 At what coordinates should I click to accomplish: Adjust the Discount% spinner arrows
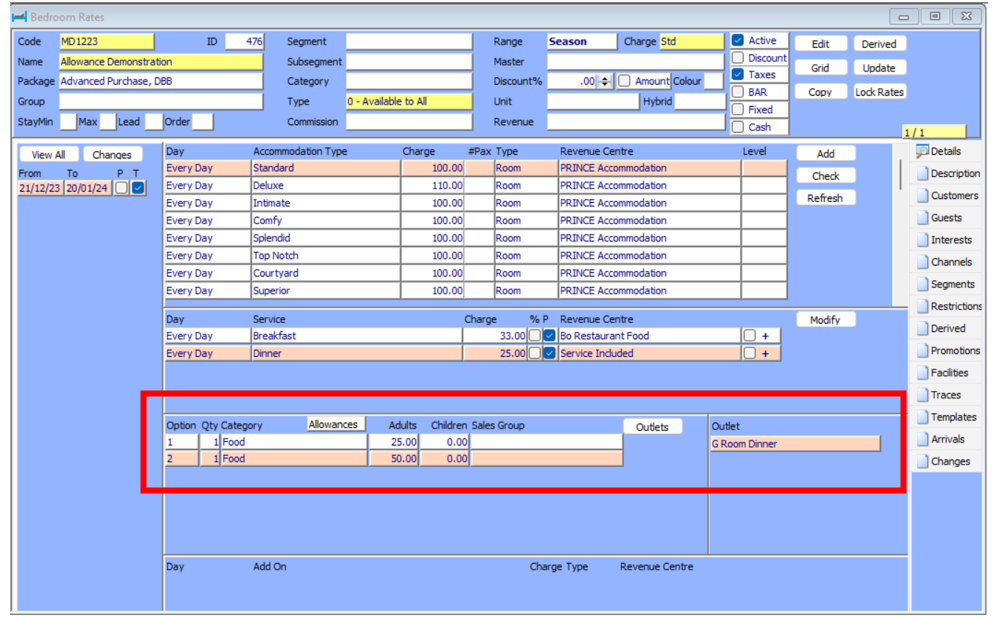pos(605,81)
